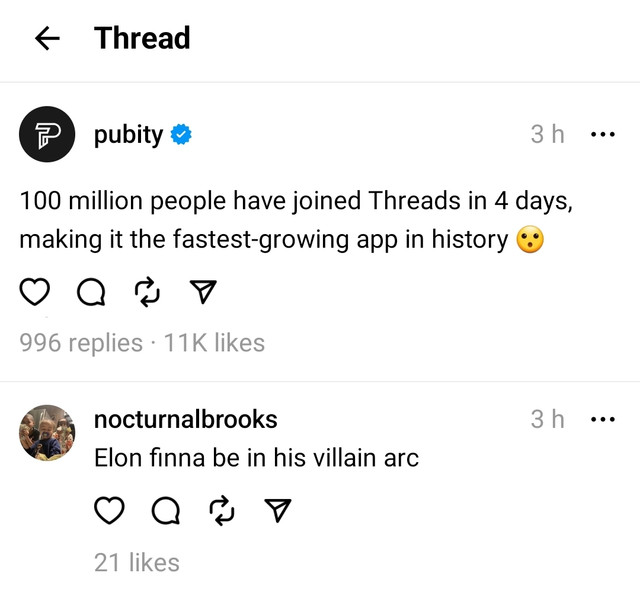640x595 pixels.
Task: Like the nocturnalbrooks reply
Action: pos(109,512)
